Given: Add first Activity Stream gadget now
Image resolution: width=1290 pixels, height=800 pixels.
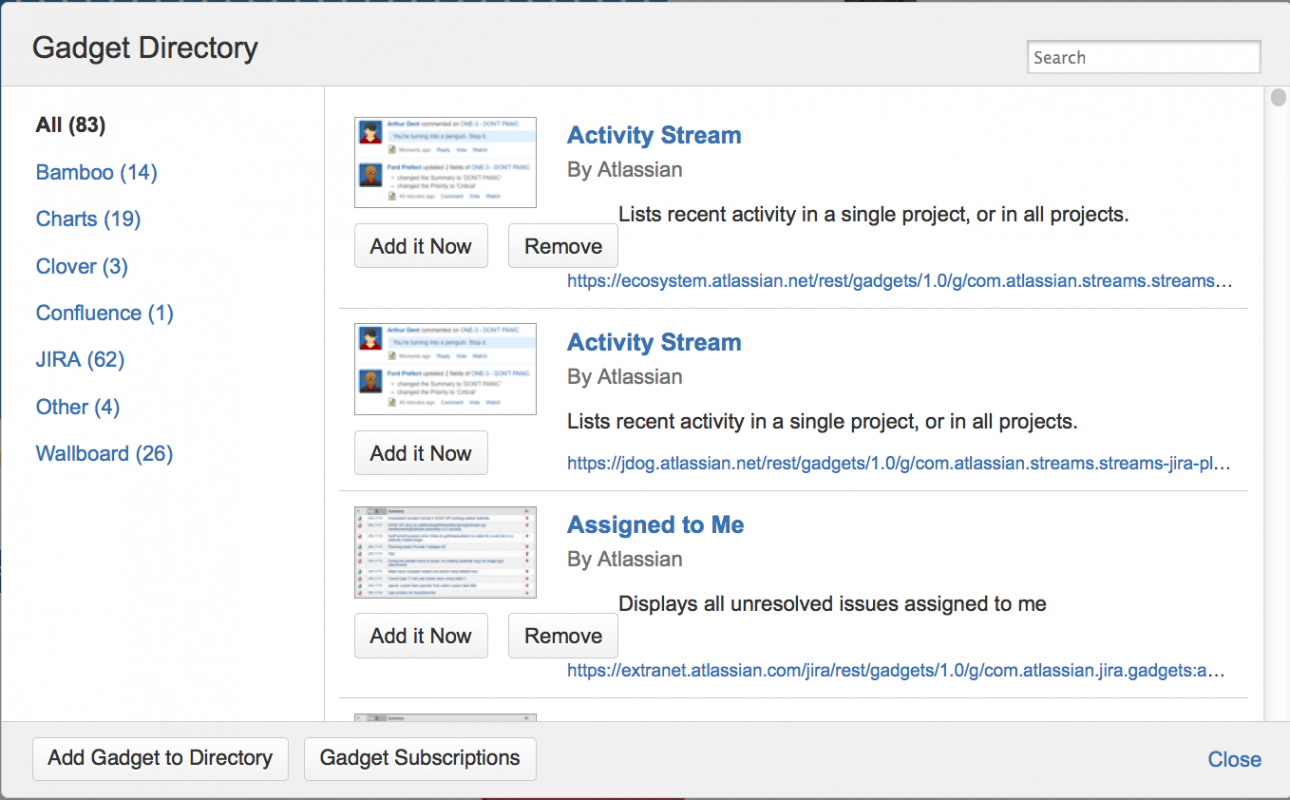Looking at the screenshot, I should click(421, 246).
